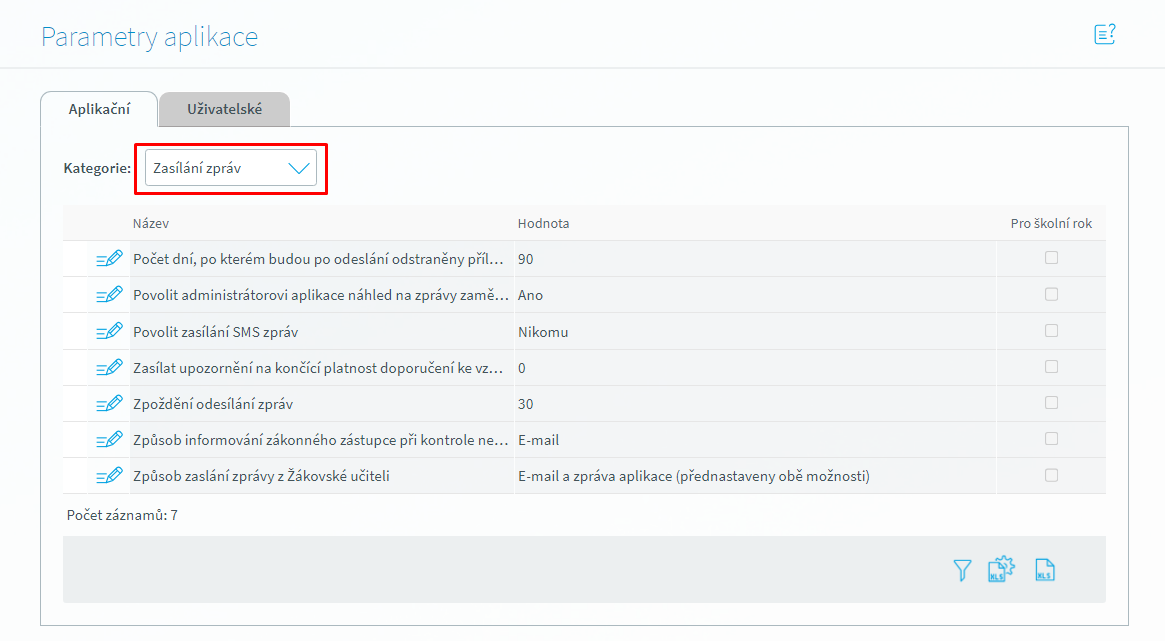Image resolution: width=1165 pixels, height=641 pixels.
Task: Check 'Pro školní rok' box in 'Počet dní' row
Action: [x=1051, y=258]
